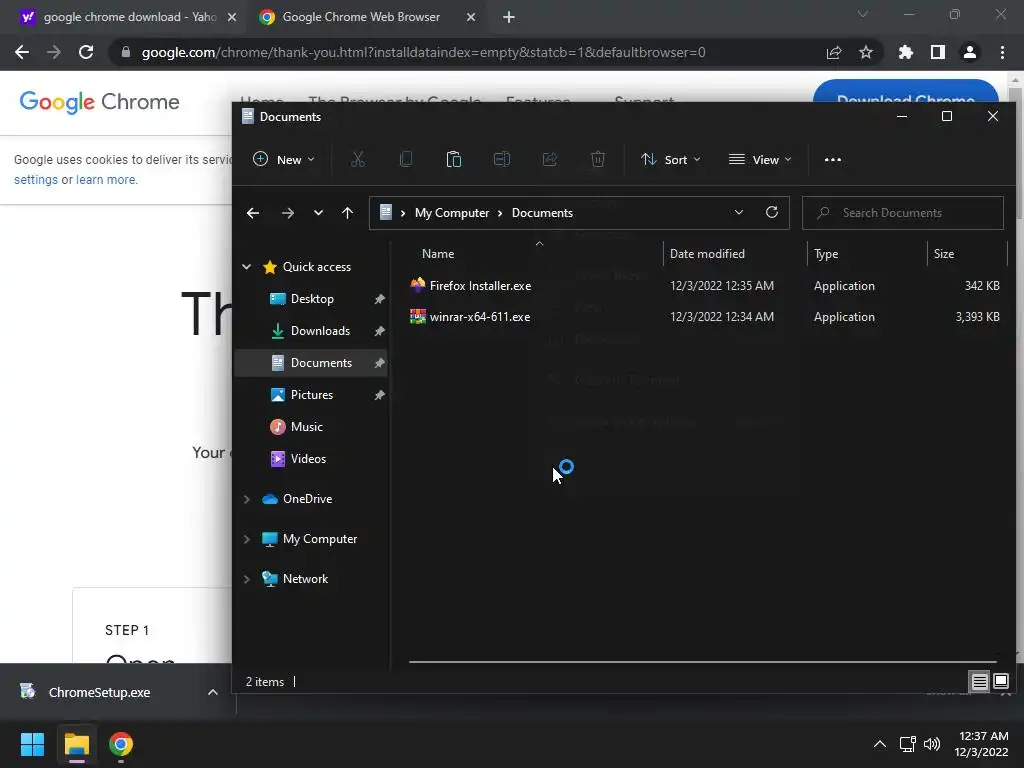The height and width of the screenshot is (768, 1024).
Task: Open the View dropdown in Explorer
Action: click(x=760, y=159)
